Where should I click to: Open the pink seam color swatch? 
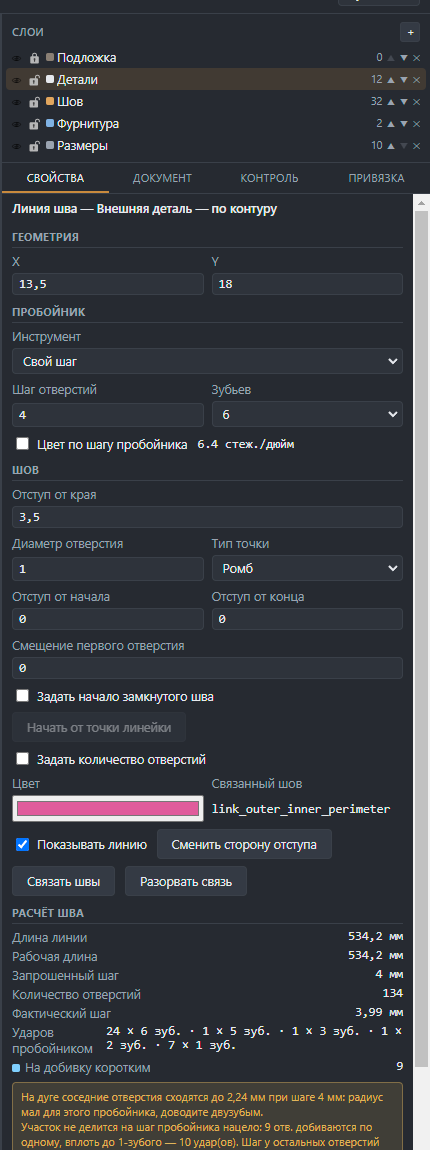[x=108, y=808]
